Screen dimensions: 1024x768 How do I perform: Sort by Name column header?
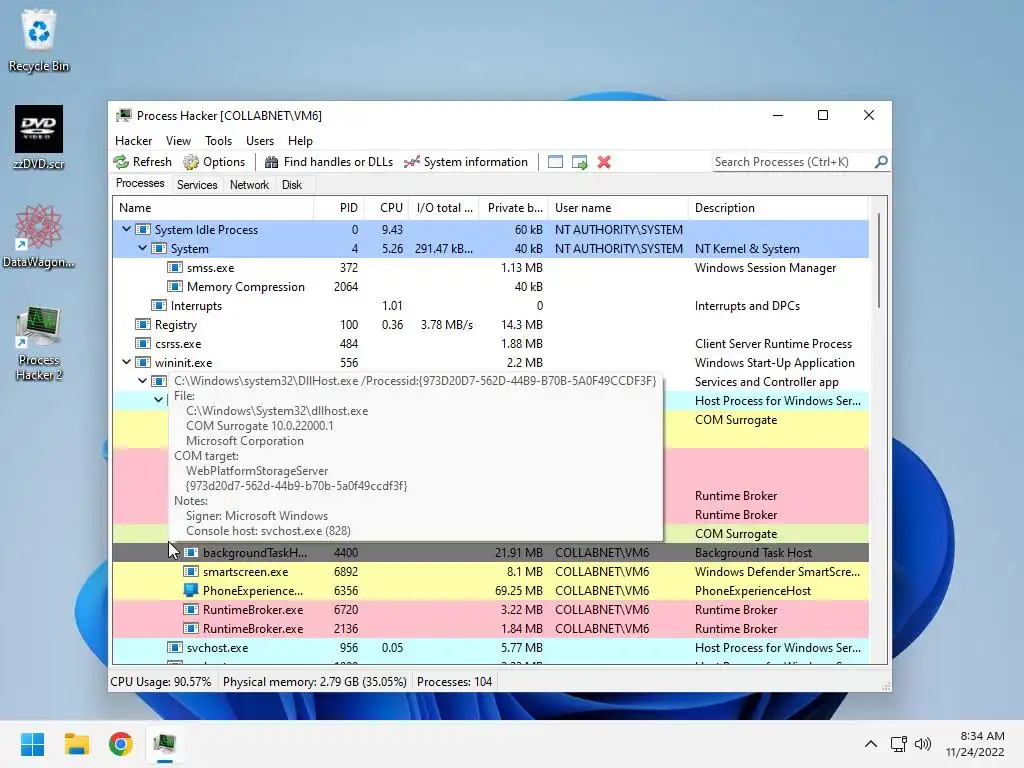213,208
